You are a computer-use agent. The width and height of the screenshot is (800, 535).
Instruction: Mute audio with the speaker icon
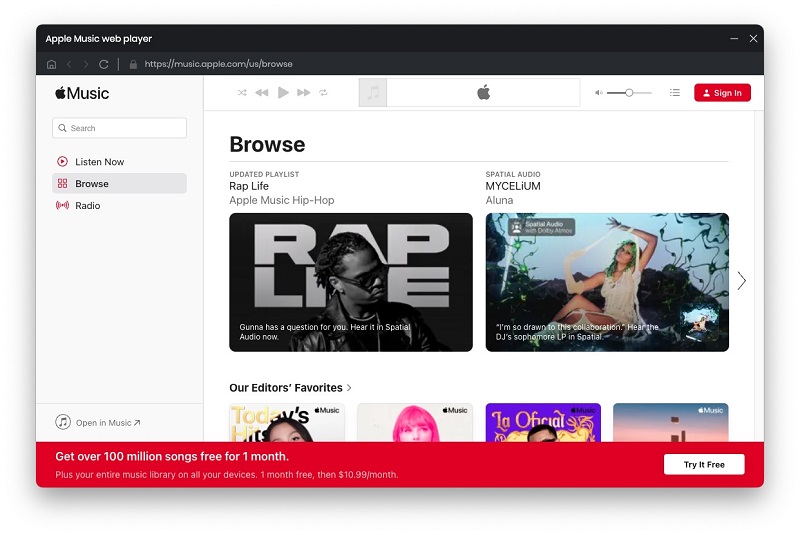click(x=598, y=93)
